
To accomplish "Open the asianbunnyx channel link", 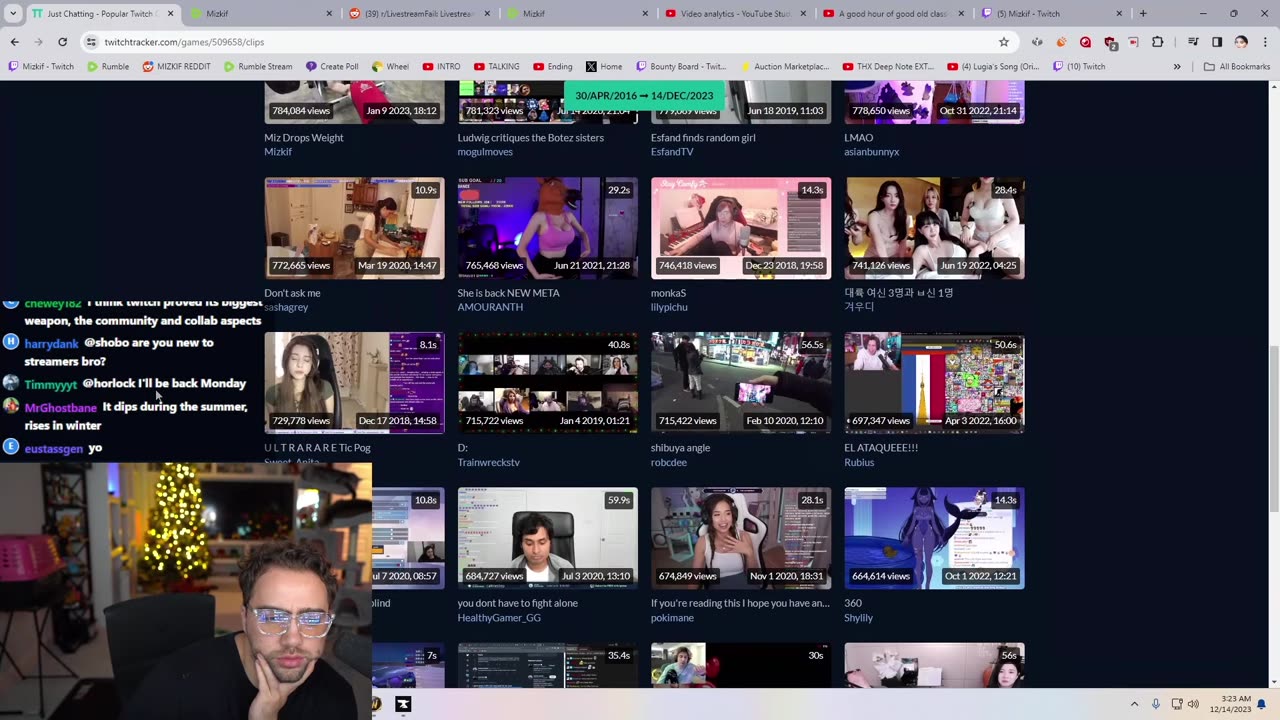I will [x=872, y=152].
